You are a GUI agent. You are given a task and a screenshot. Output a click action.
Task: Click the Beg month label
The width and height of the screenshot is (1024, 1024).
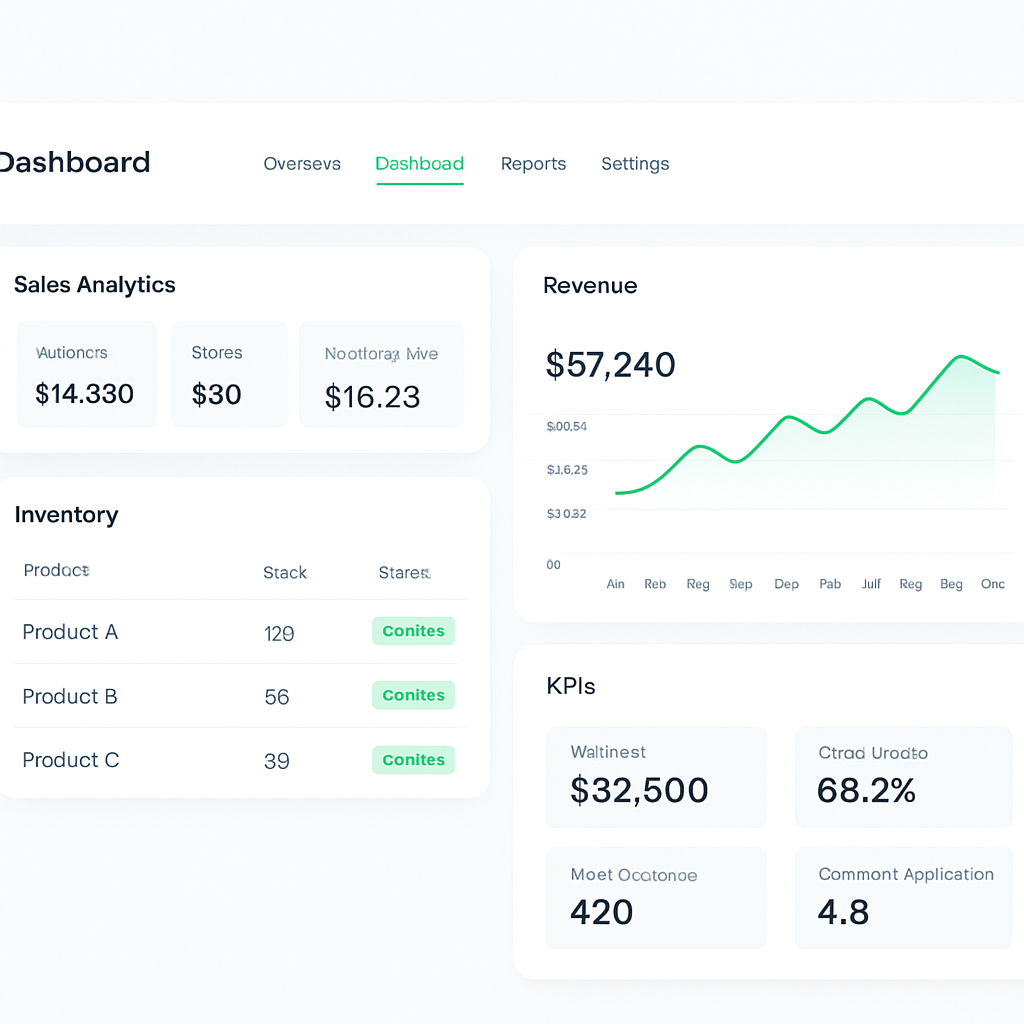pos(951,584)
